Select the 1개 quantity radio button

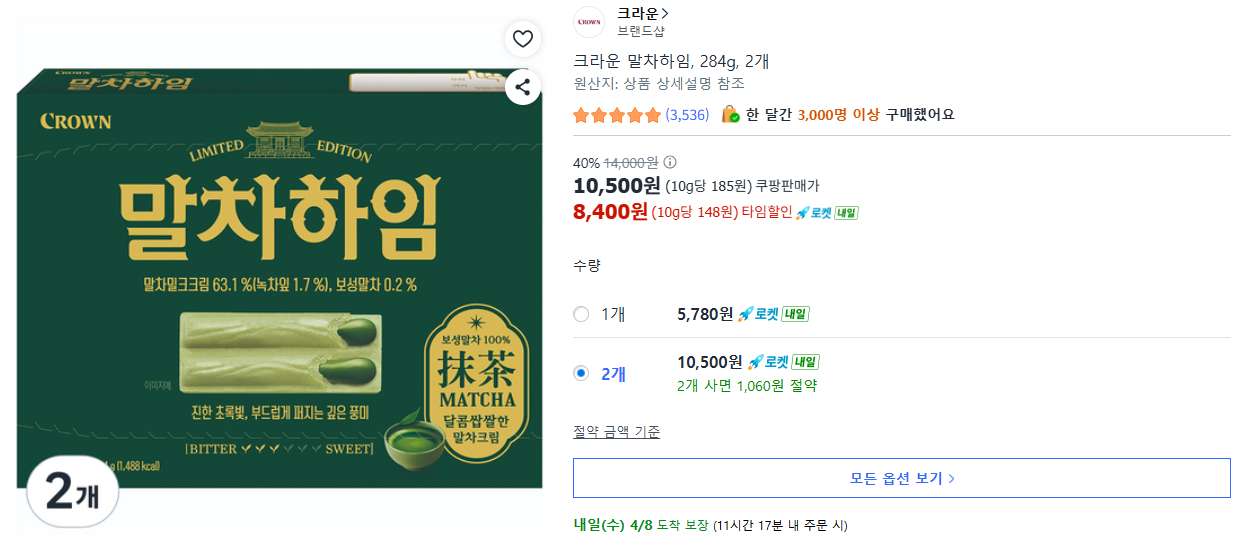tap(581, 314)
